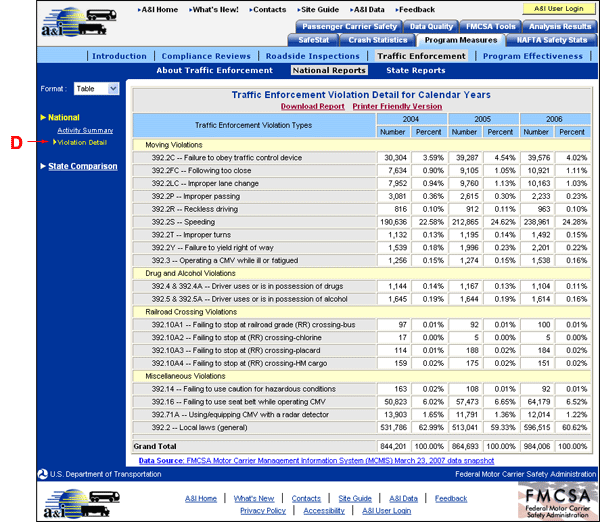Click the footer Site Guide link
The width and height of the screenshot is (600, 522).
(355, 499)
